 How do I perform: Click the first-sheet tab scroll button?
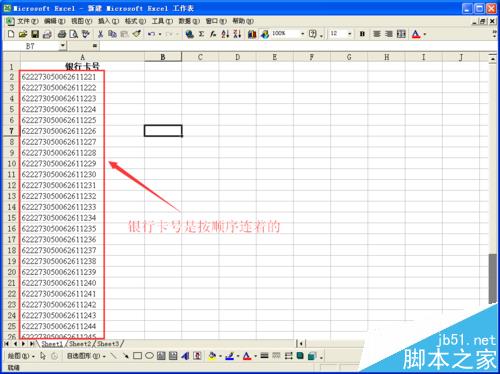coord(7,343)
